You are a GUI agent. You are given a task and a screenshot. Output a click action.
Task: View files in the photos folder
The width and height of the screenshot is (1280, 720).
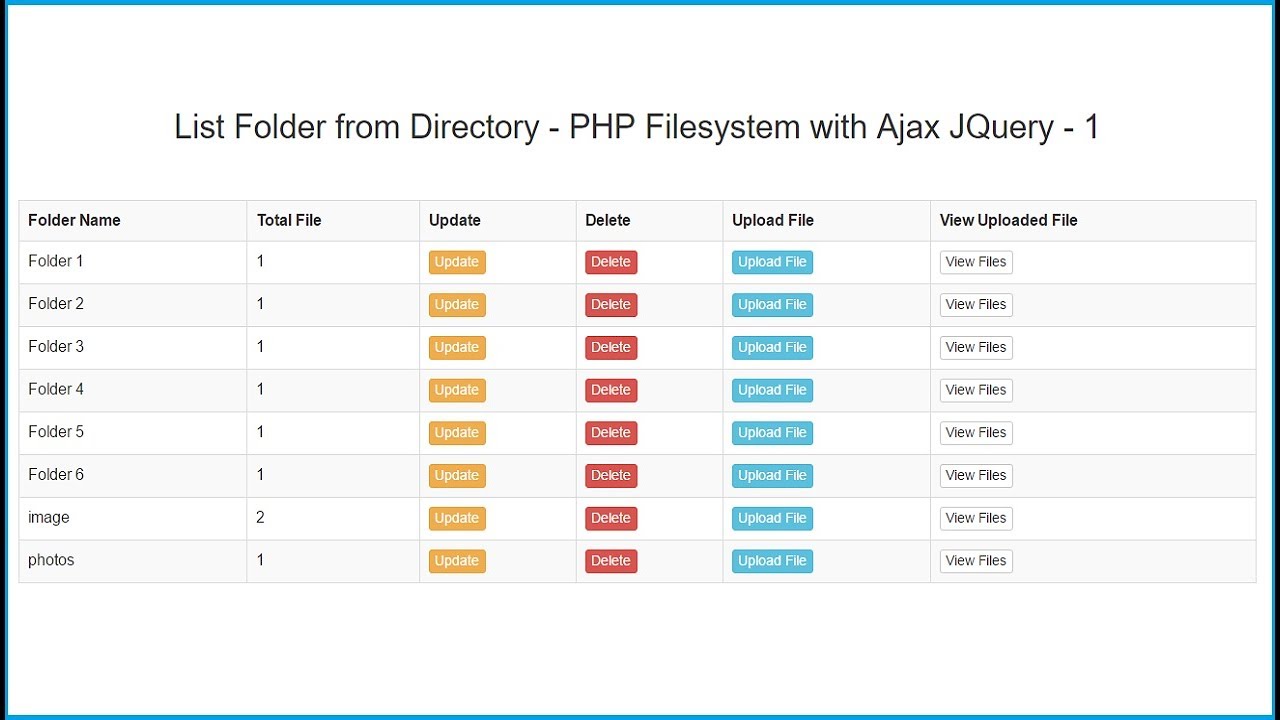click(976, 561)
